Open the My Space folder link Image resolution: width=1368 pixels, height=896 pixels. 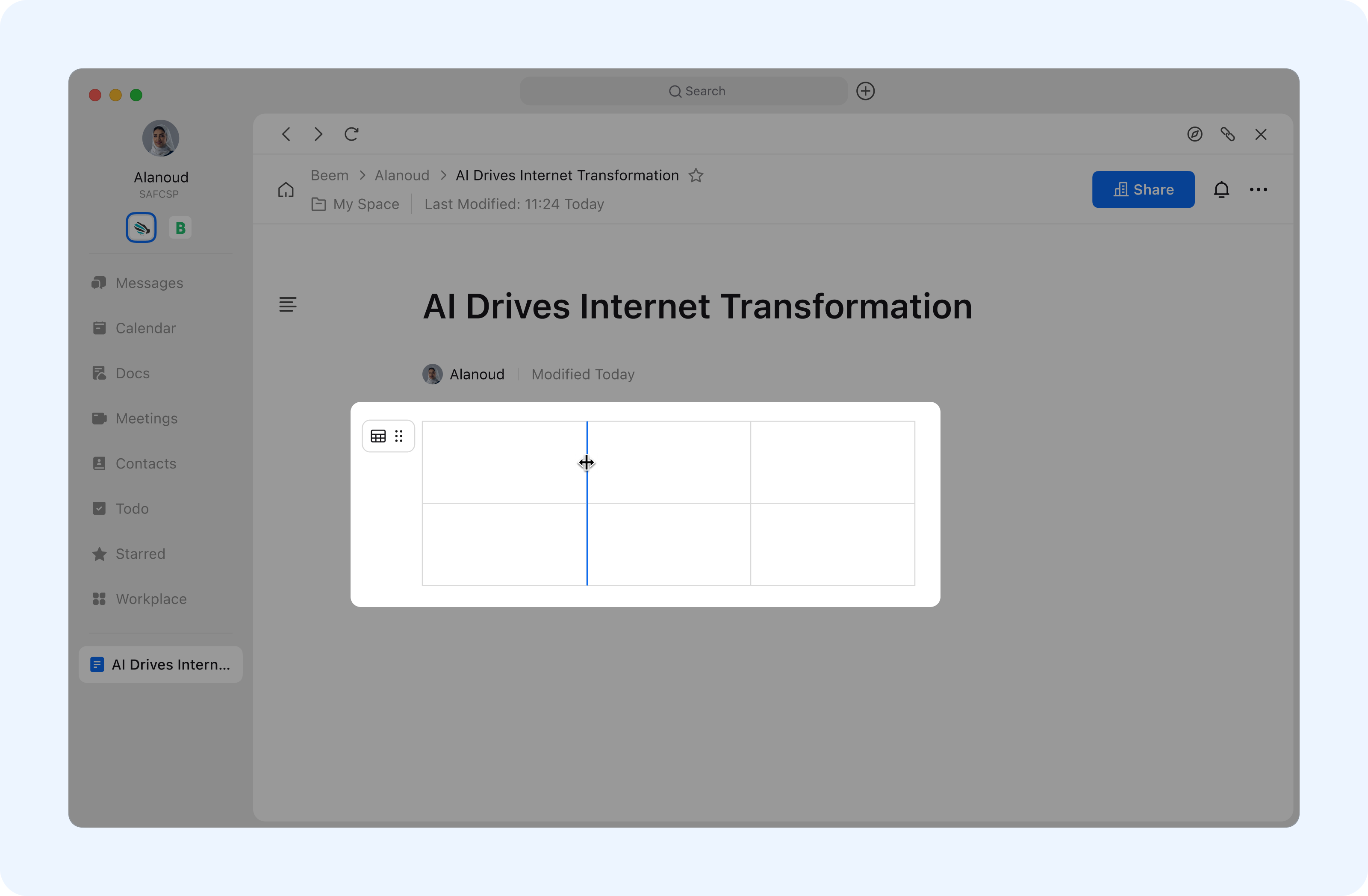click(366, 204)
